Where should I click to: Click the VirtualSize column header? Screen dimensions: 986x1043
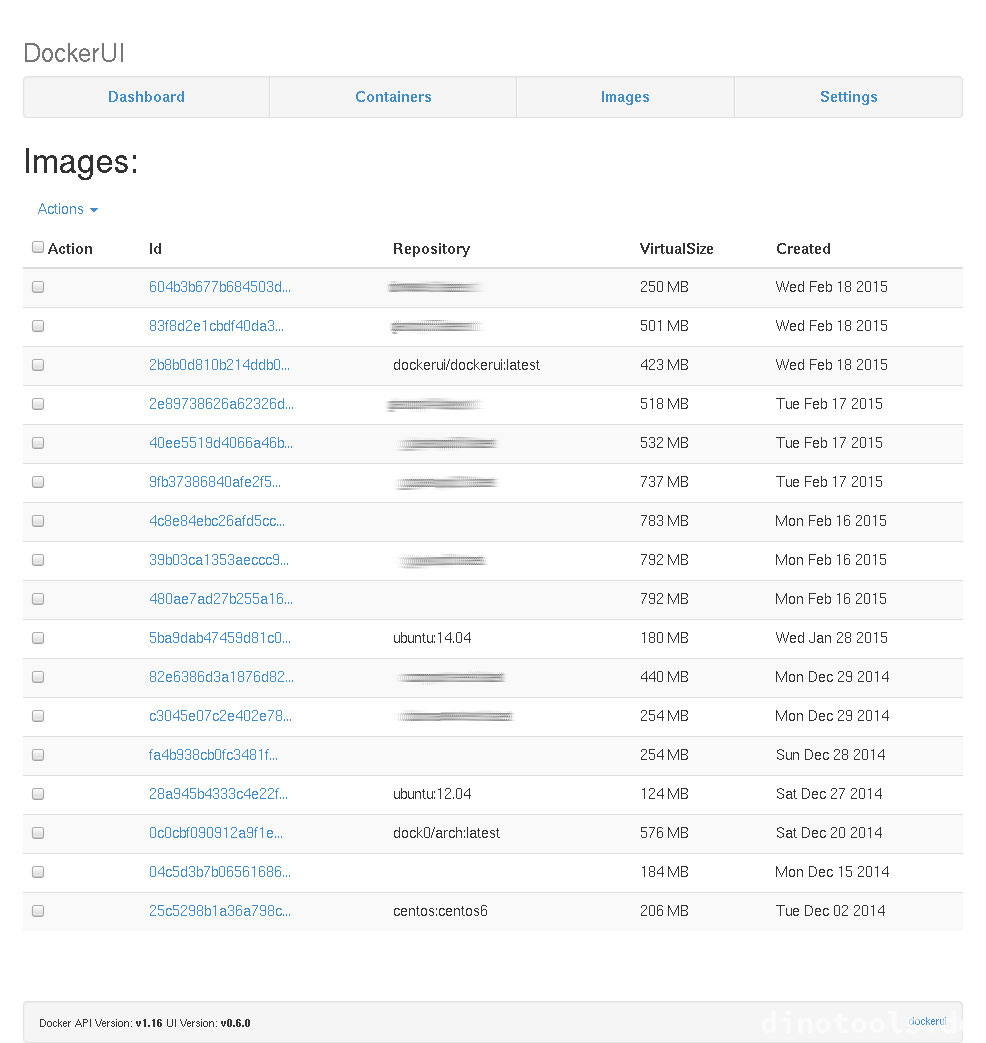(x=676, y=249)
